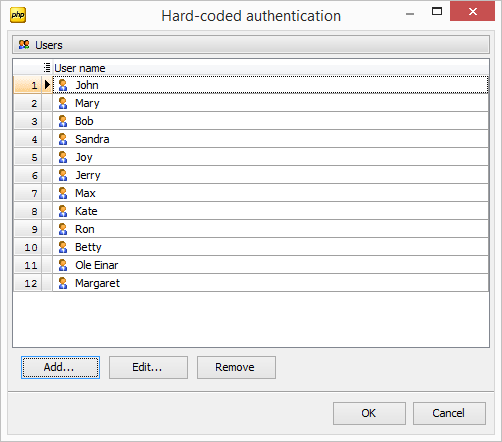The height and width of the screenshot is (442, 502).
Task: Click the Edit... button
Action: tap(148, 367)
